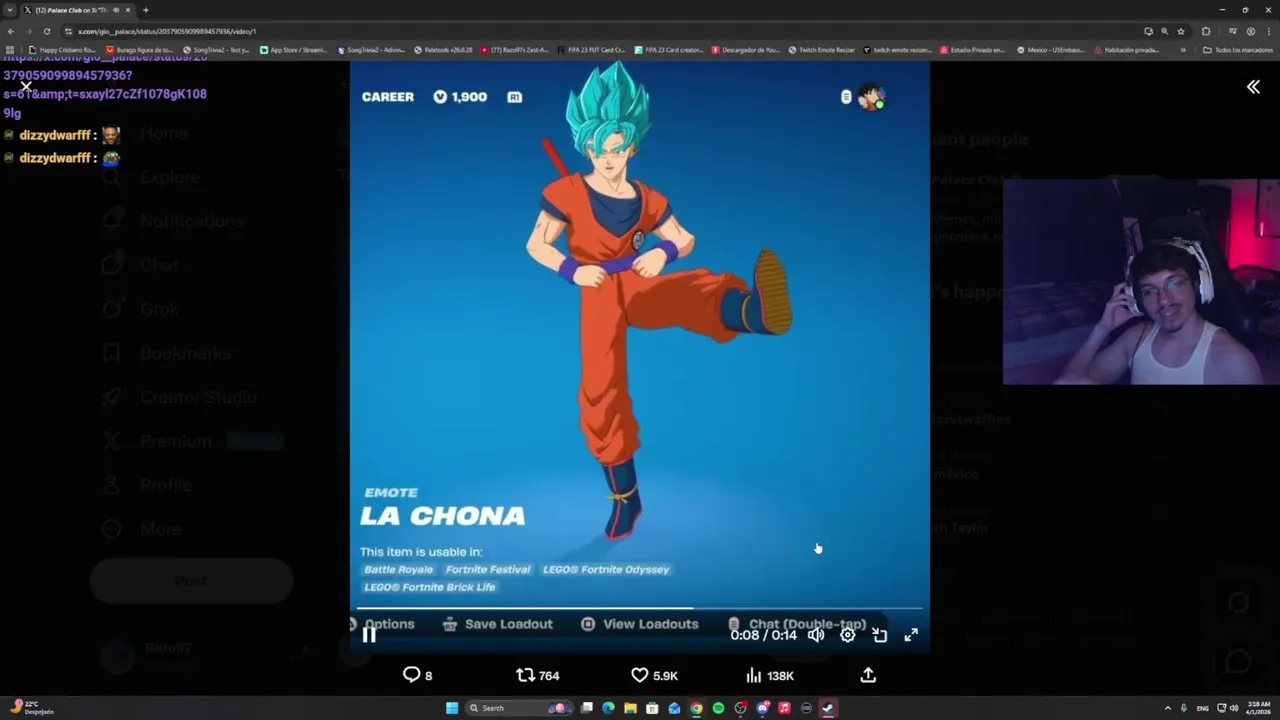View post analytics showing 138K views
Screen dimensions: 1280x720
[770, 675]
